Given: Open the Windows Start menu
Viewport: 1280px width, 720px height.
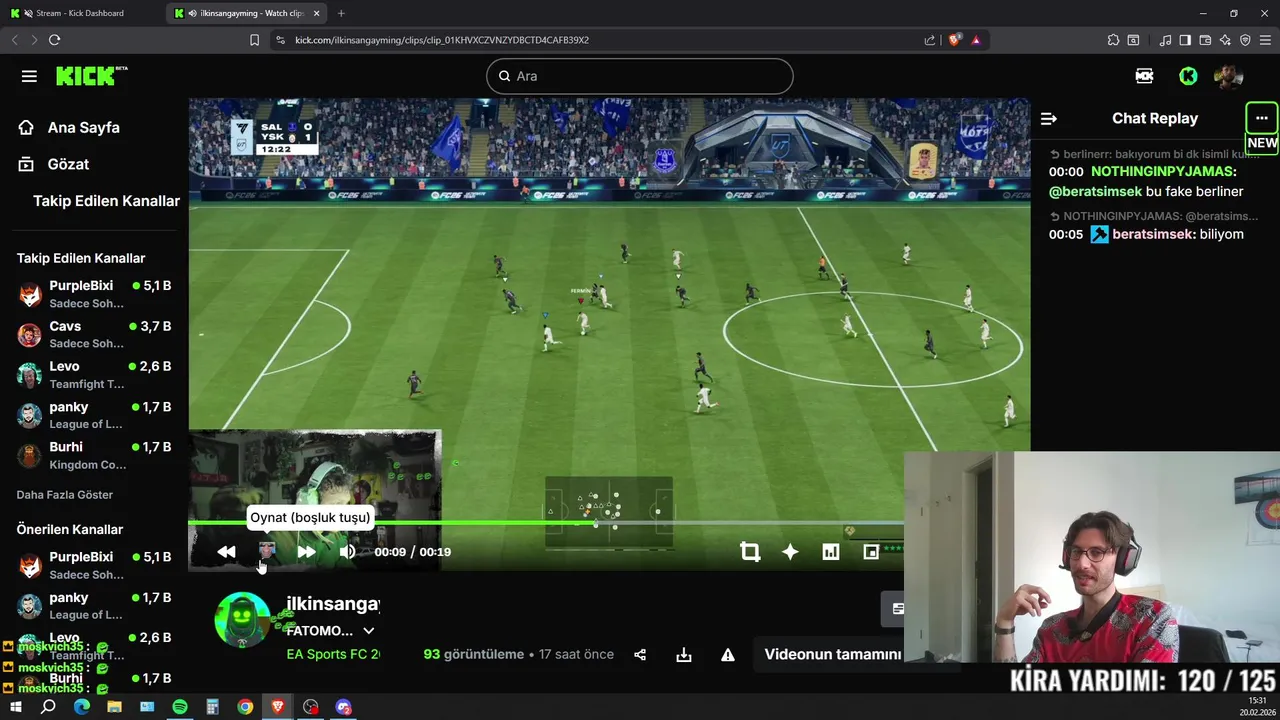Looking at the screenshot, I should tap(15, 707).
